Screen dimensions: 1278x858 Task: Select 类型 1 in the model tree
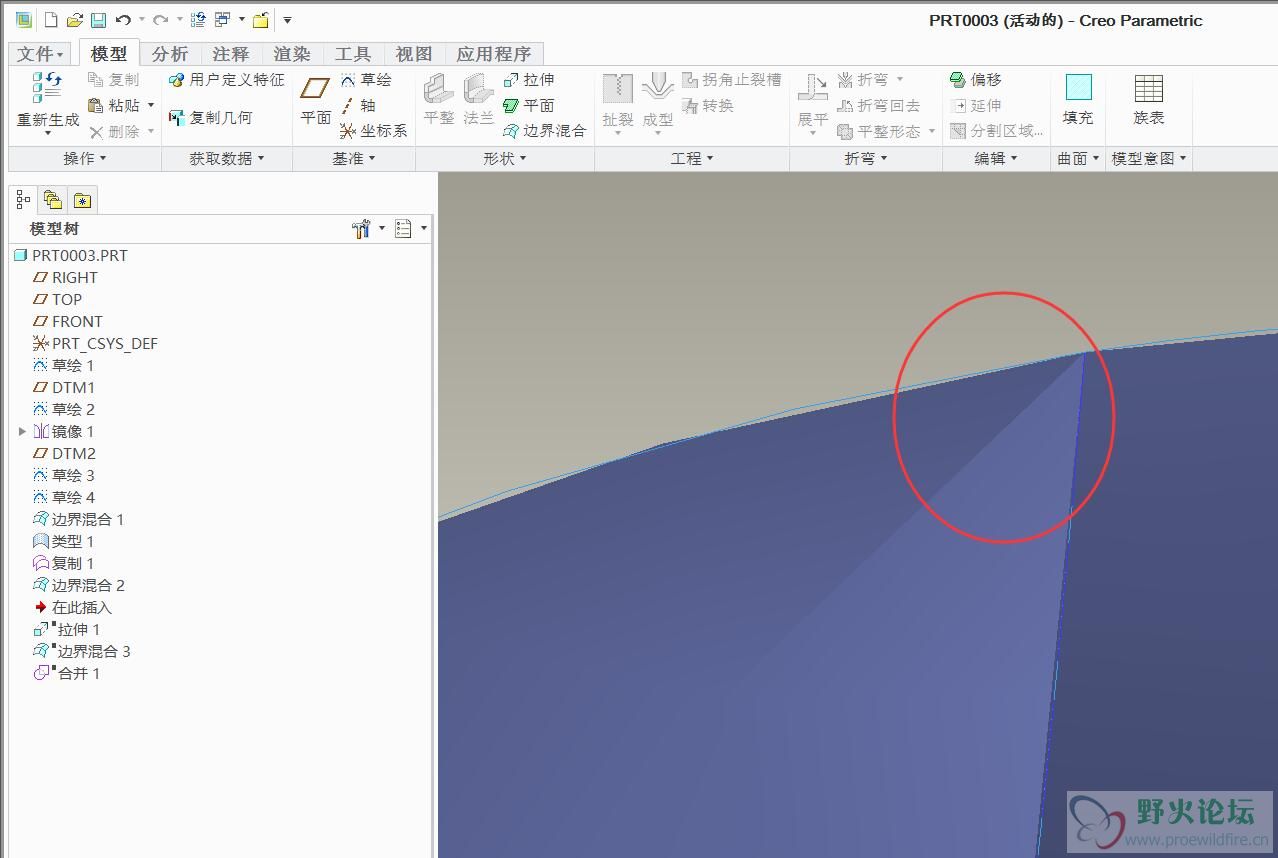tap(64, 542)
